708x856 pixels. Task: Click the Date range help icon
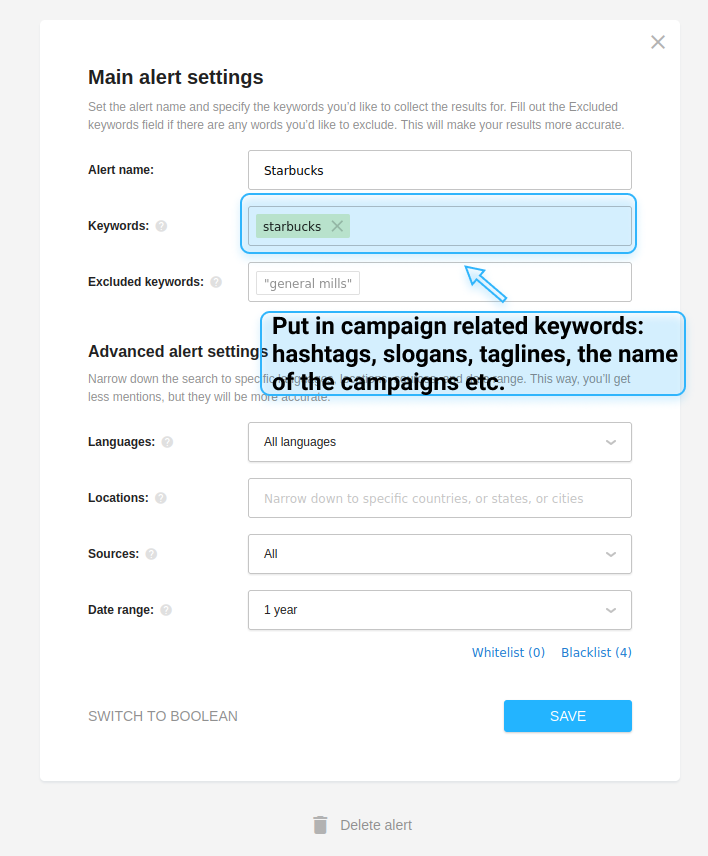166,610
